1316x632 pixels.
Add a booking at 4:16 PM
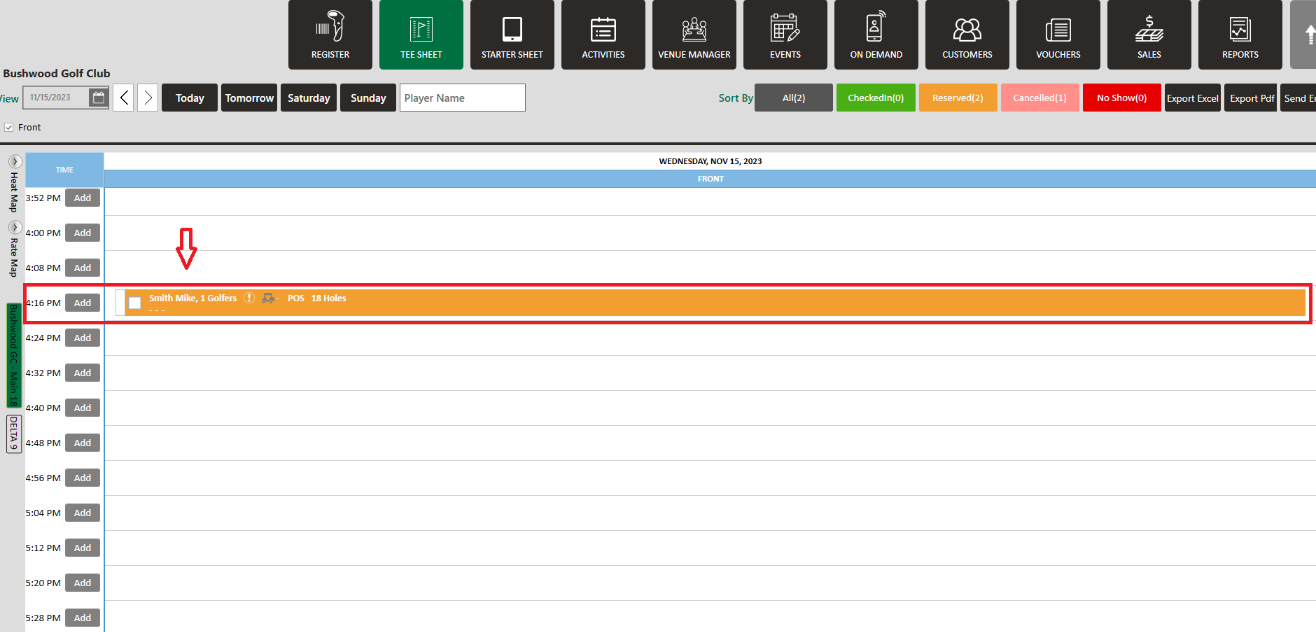pos(82,303)
